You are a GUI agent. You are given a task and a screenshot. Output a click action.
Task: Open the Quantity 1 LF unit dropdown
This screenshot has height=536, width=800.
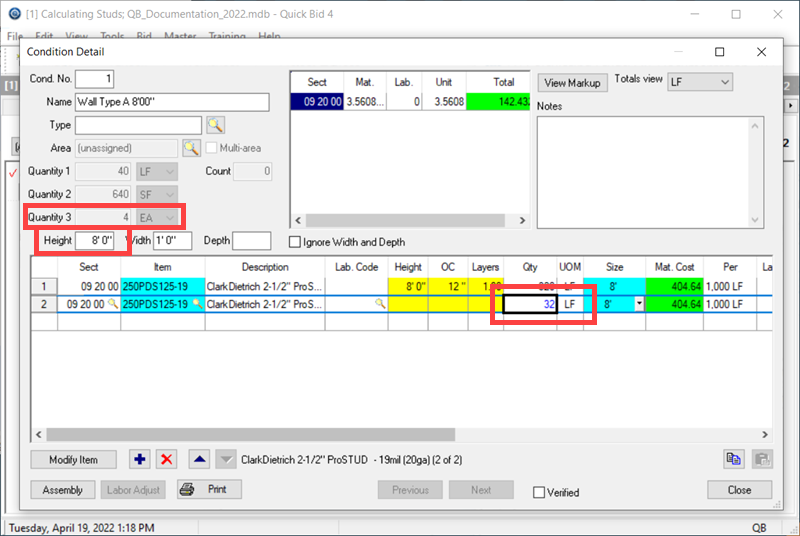pyautogui.click(x=157, y=171)
